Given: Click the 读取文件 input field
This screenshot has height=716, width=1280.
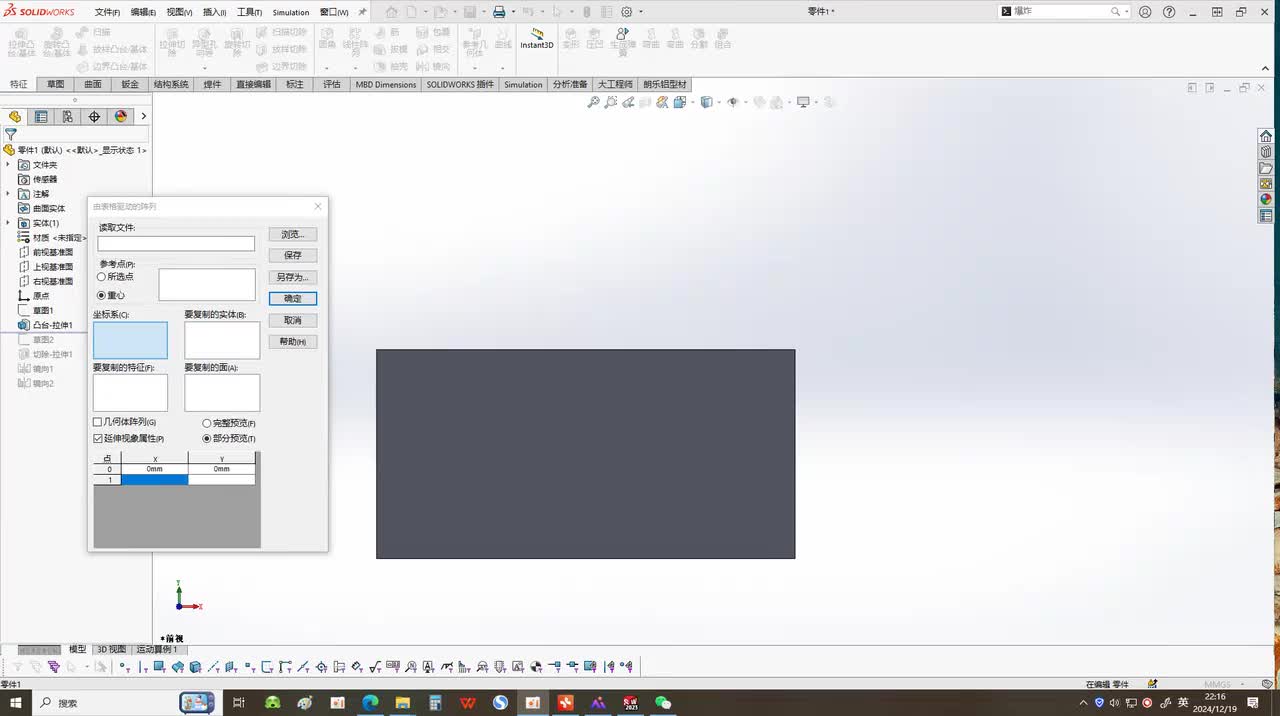Looking at the screenshot, I should coord(176,244).
